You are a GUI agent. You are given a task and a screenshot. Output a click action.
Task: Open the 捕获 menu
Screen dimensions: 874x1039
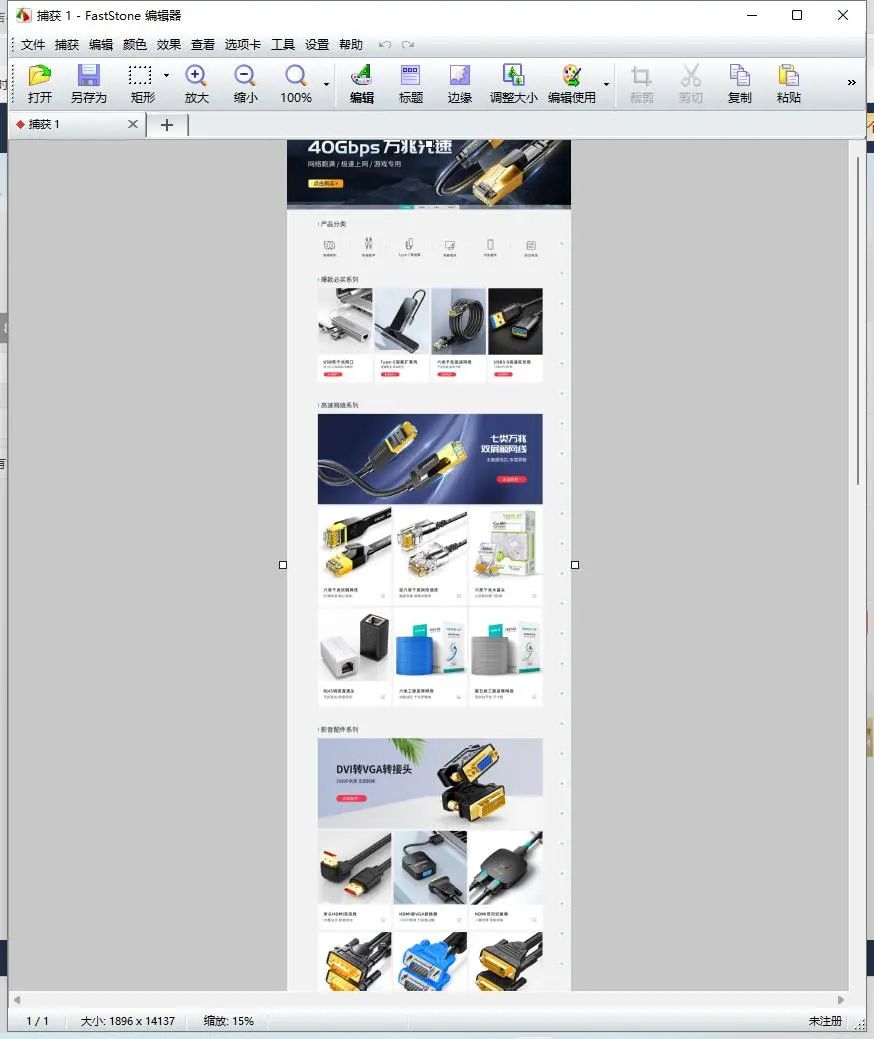pyautogui.click(x=67, y=44)
